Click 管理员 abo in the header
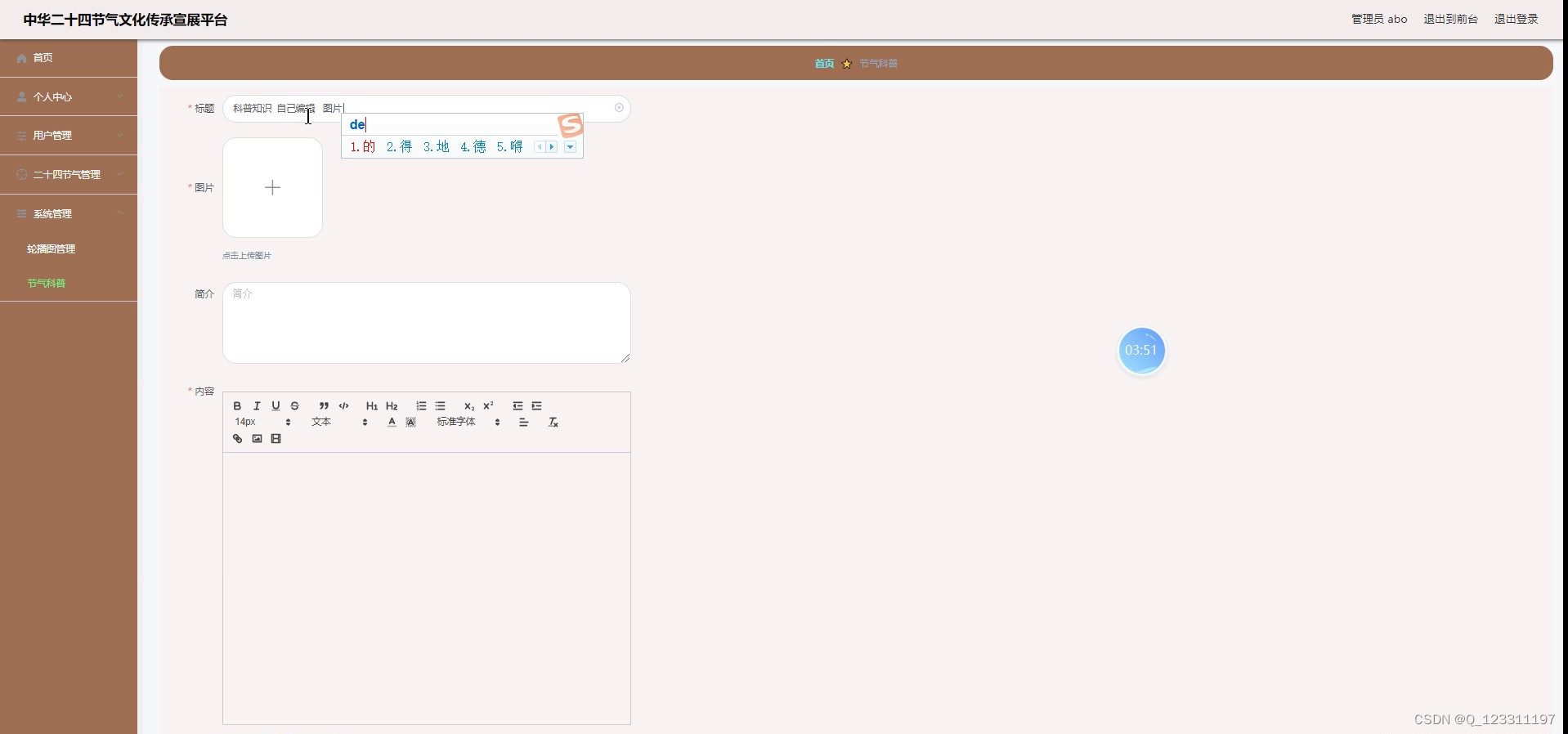1568x734 pixels. (x=1379, y=19)
